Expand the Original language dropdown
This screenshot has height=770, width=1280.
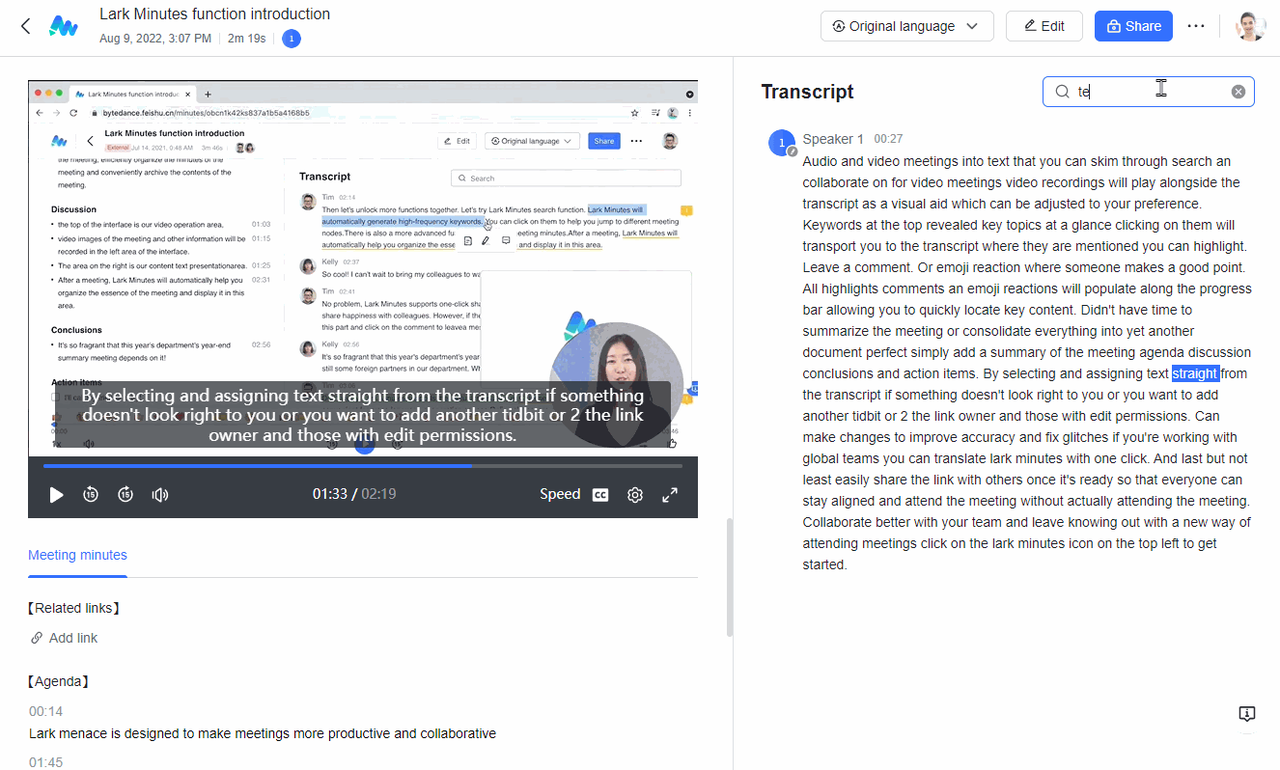(906, 26)
